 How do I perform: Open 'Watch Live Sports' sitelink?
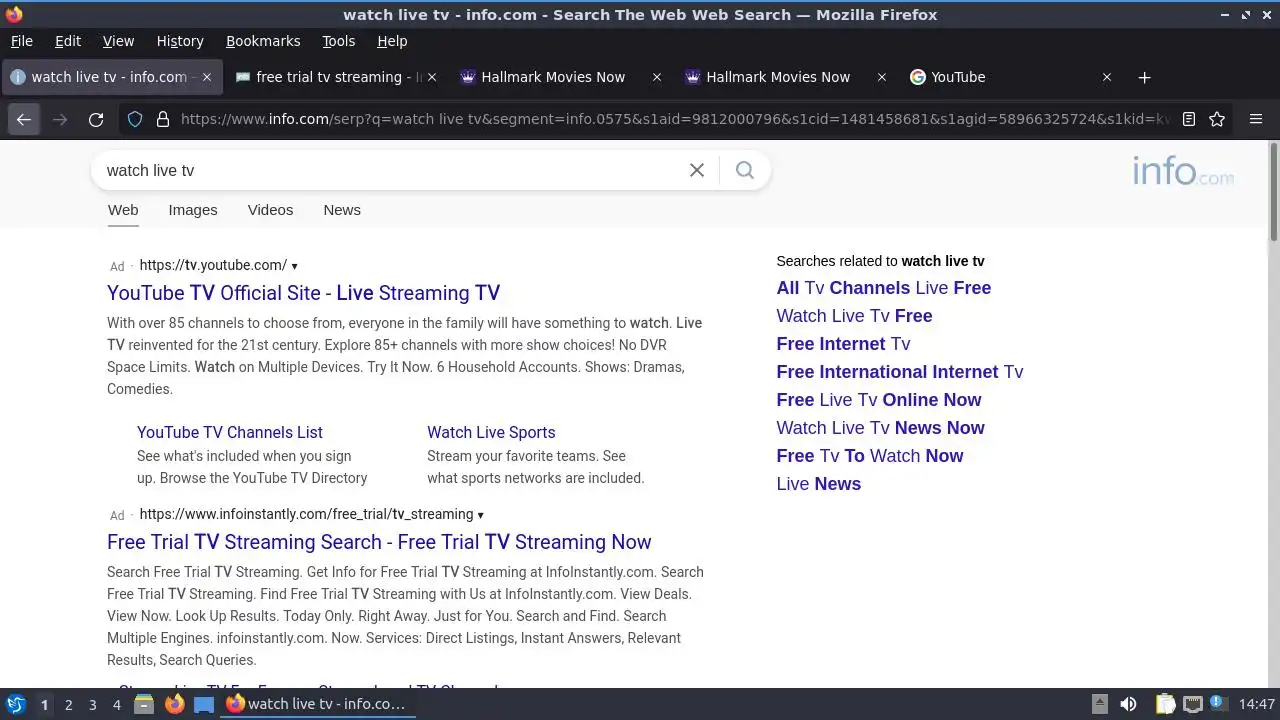point(491,433)
